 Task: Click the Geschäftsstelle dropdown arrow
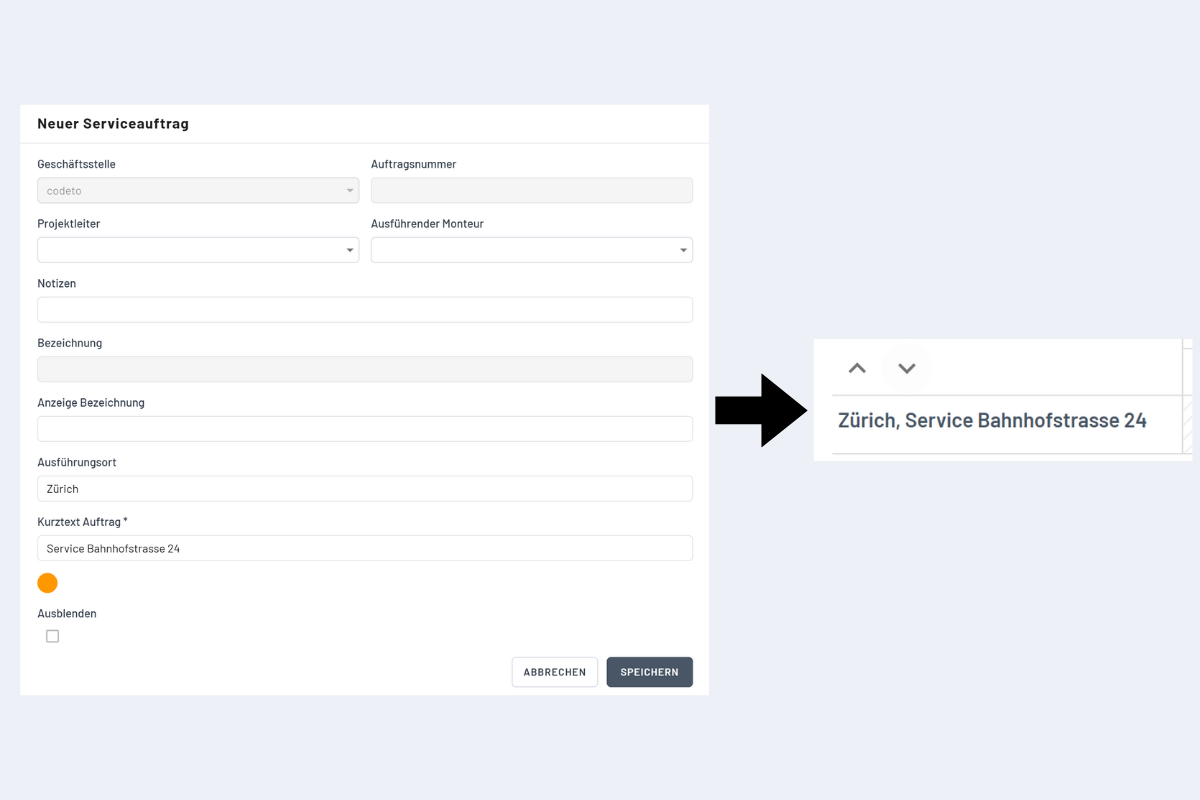pyautogui.click(x=349, y=190)
